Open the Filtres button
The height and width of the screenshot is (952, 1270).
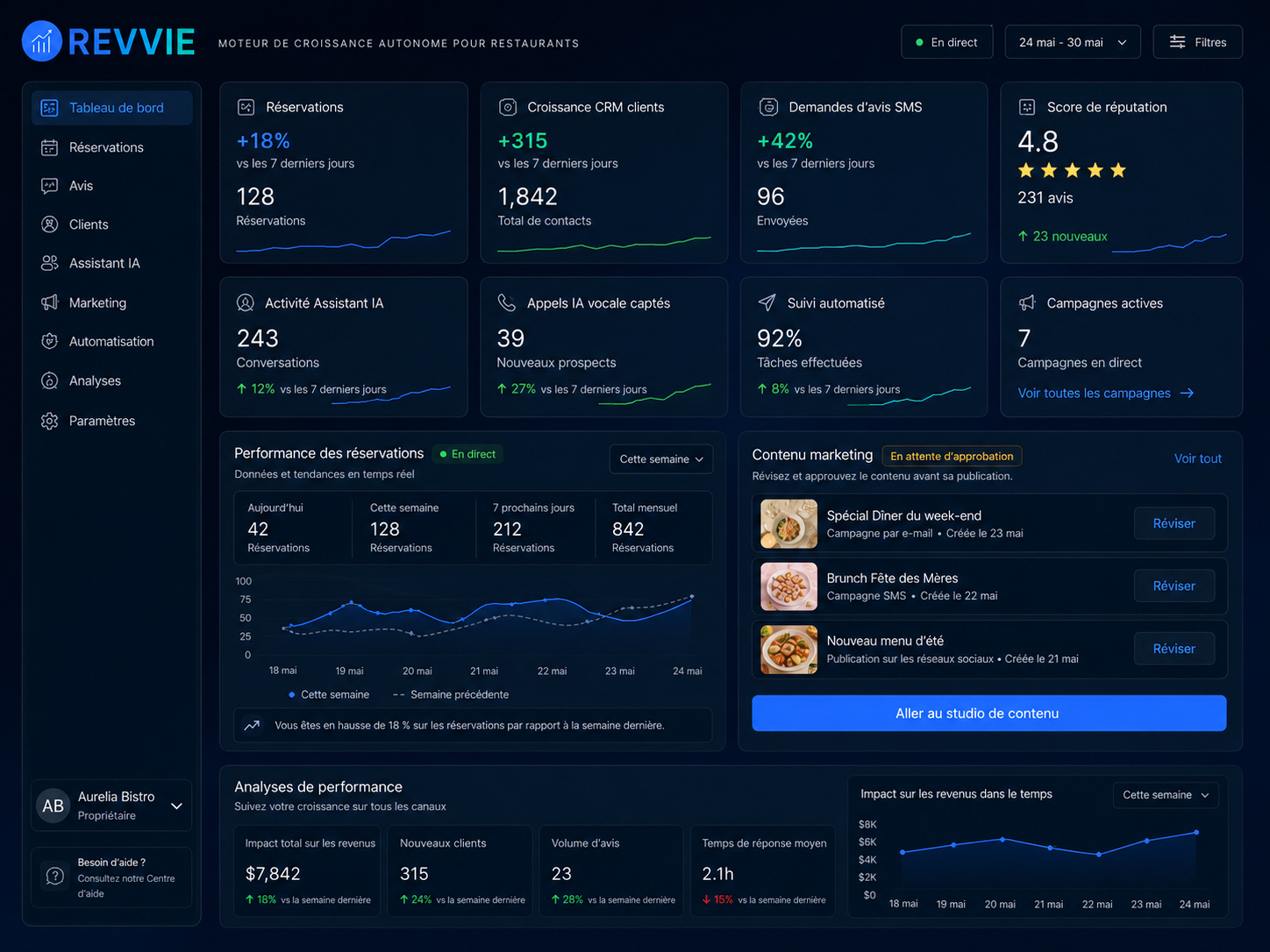(1198, 42)
